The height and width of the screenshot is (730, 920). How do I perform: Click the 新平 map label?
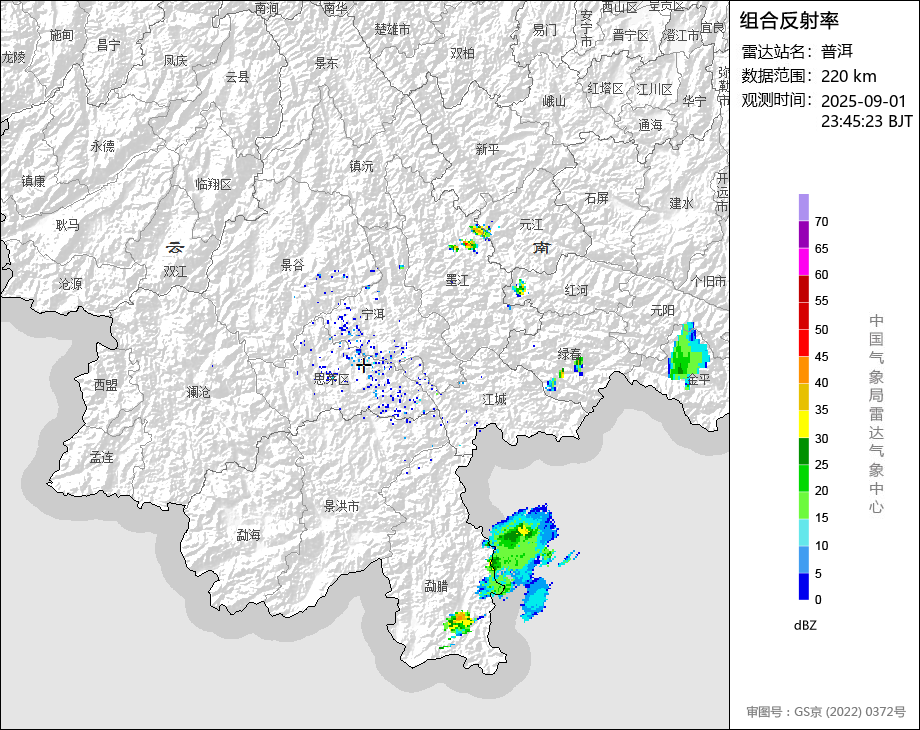pyautogui.click(x=487, y=149)
